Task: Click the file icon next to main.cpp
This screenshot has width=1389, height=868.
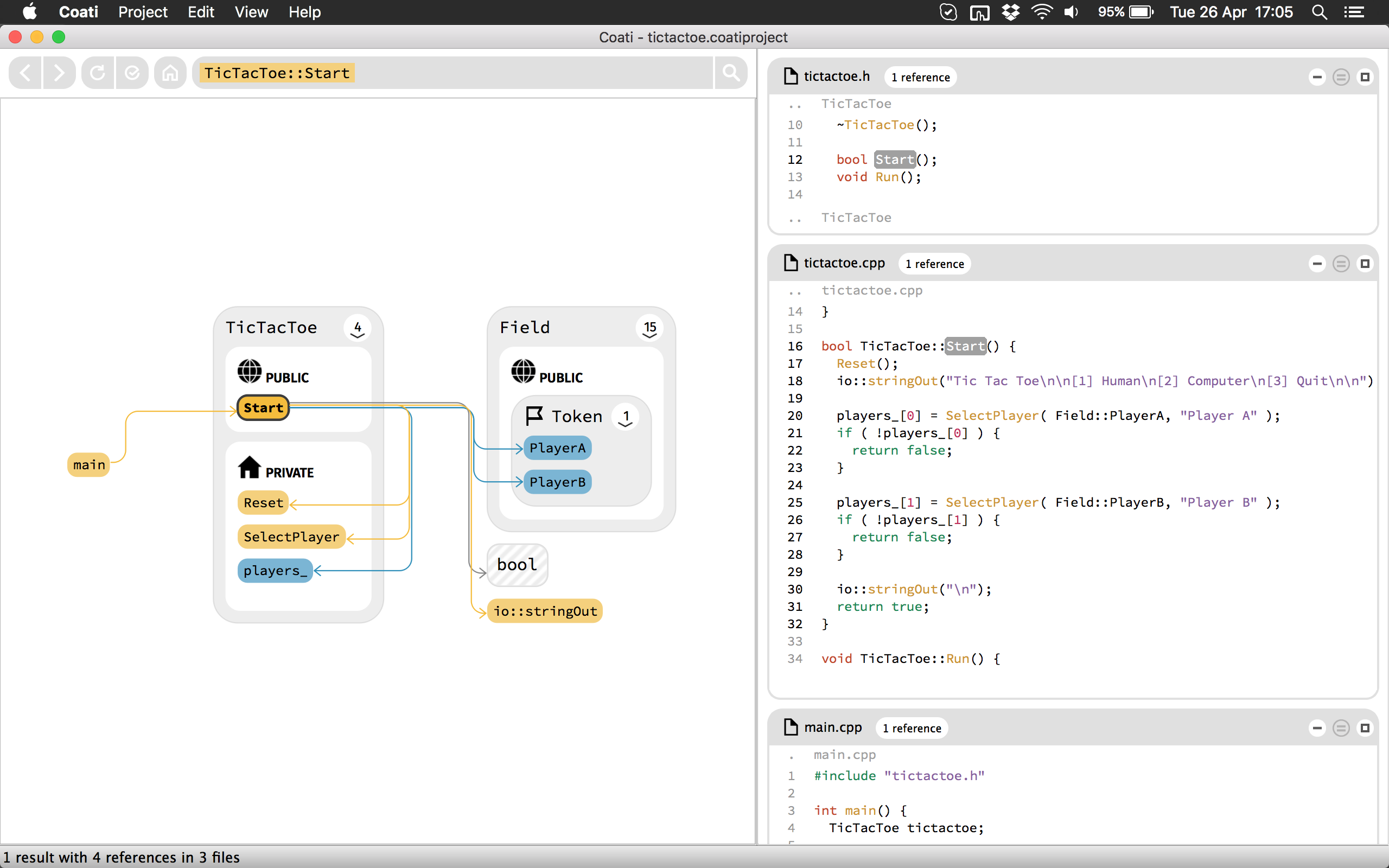Action: 791,727
